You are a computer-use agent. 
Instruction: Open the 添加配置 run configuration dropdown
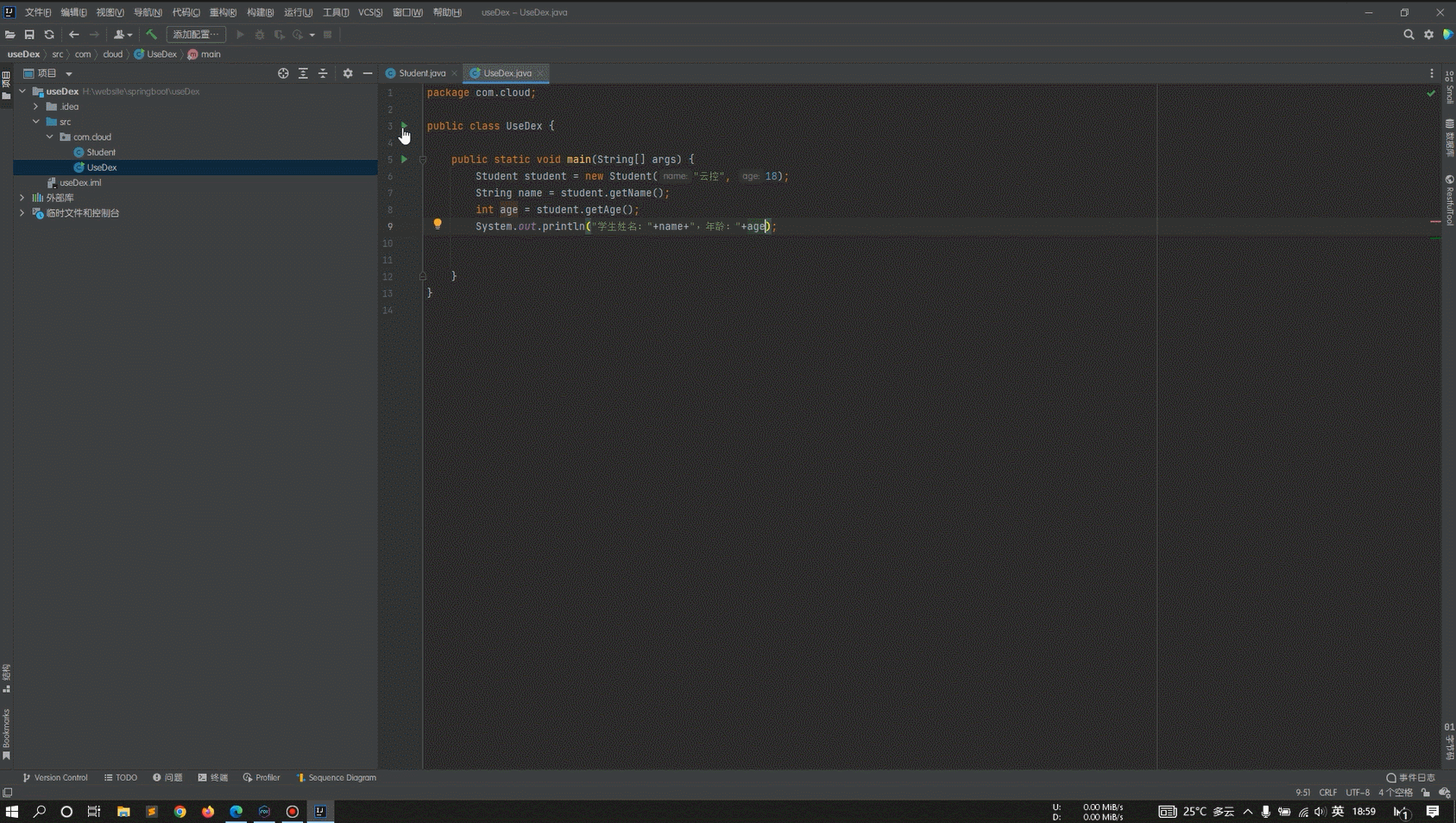coord(196,34)
